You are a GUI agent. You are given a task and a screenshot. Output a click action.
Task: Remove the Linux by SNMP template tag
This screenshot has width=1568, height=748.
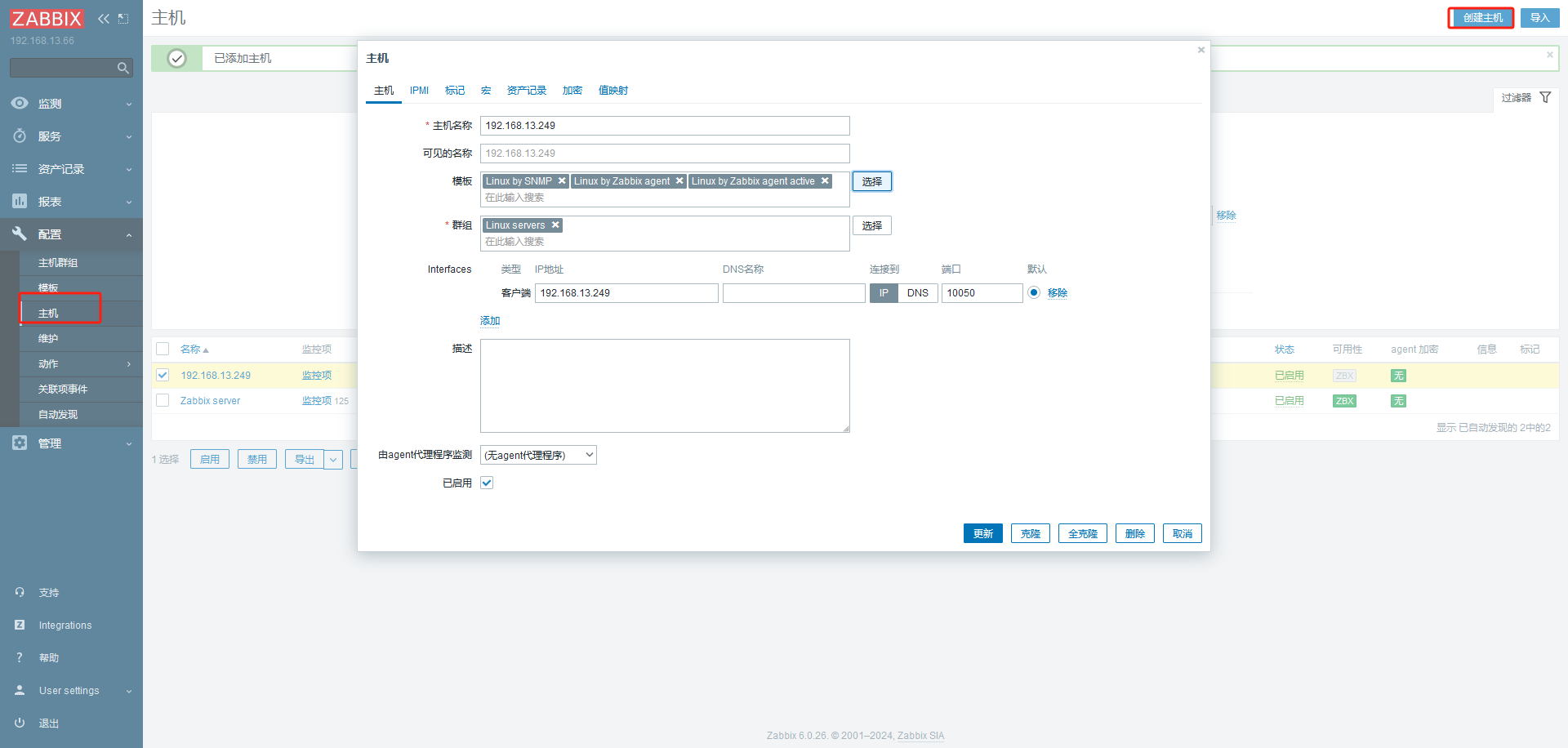tap(562, 181)
